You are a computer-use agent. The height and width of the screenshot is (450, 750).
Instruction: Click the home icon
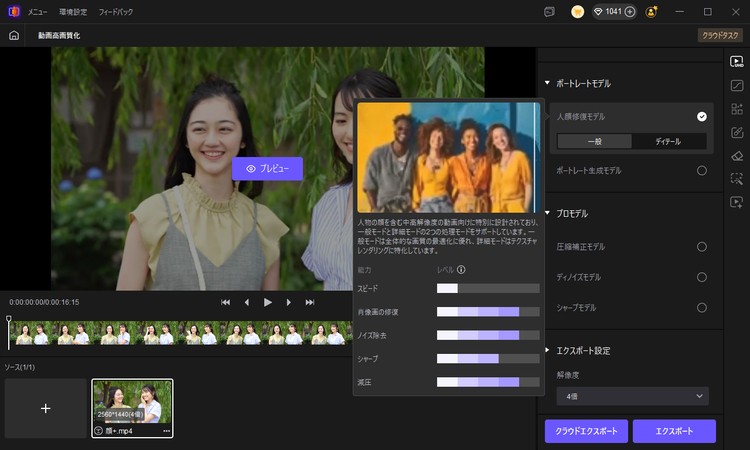point(14,35)
